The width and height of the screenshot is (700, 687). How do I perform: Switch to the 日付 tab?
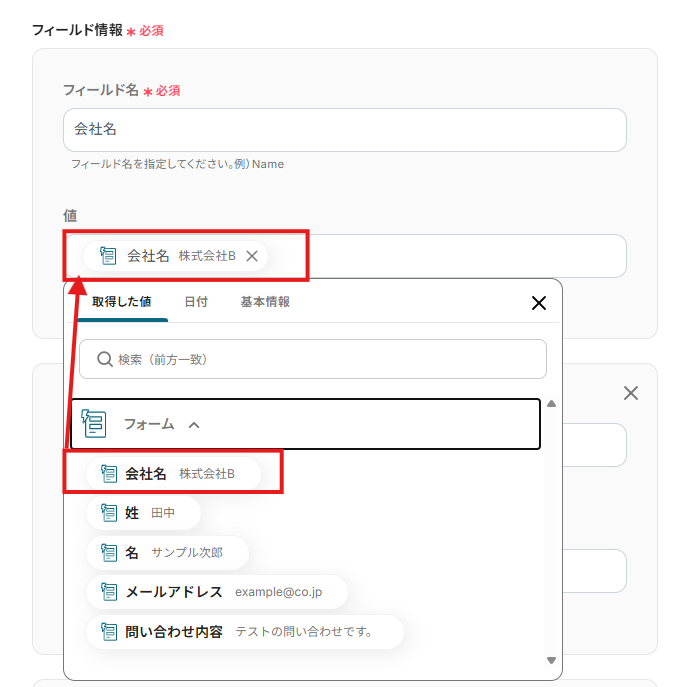point(196,302)
